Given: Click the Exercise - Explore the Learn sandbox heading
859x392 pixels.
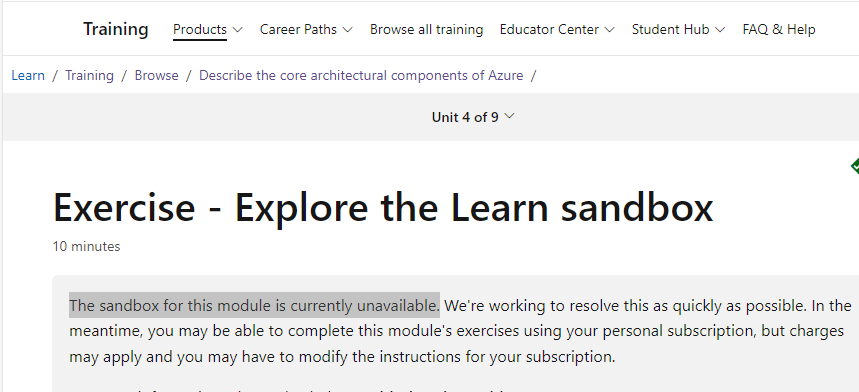Looking at the screenshot, I should tap(383, 207).
